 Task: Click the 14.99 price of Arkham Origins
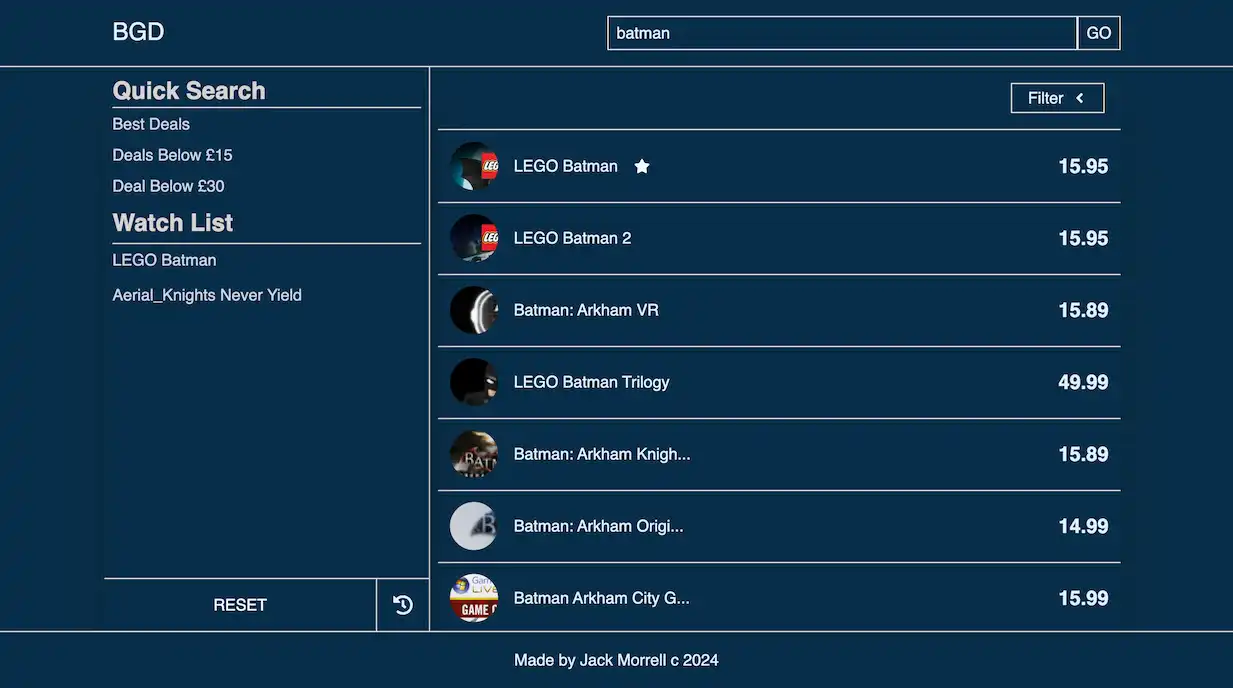click(x=1083, y=526)
